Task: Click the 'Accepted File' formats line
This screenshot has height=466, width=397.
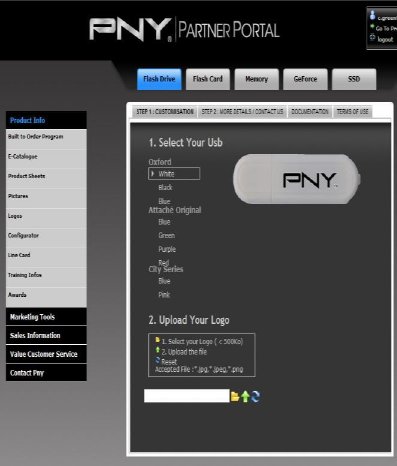Action: (x=199, y=369)
